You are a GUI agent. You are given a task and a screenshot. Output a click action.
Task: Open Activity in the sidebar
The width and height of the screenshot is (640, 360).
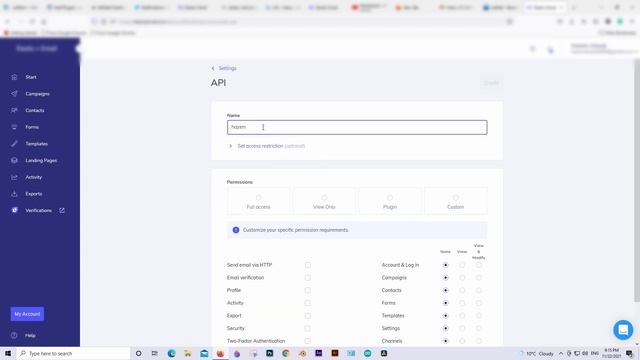33,177
